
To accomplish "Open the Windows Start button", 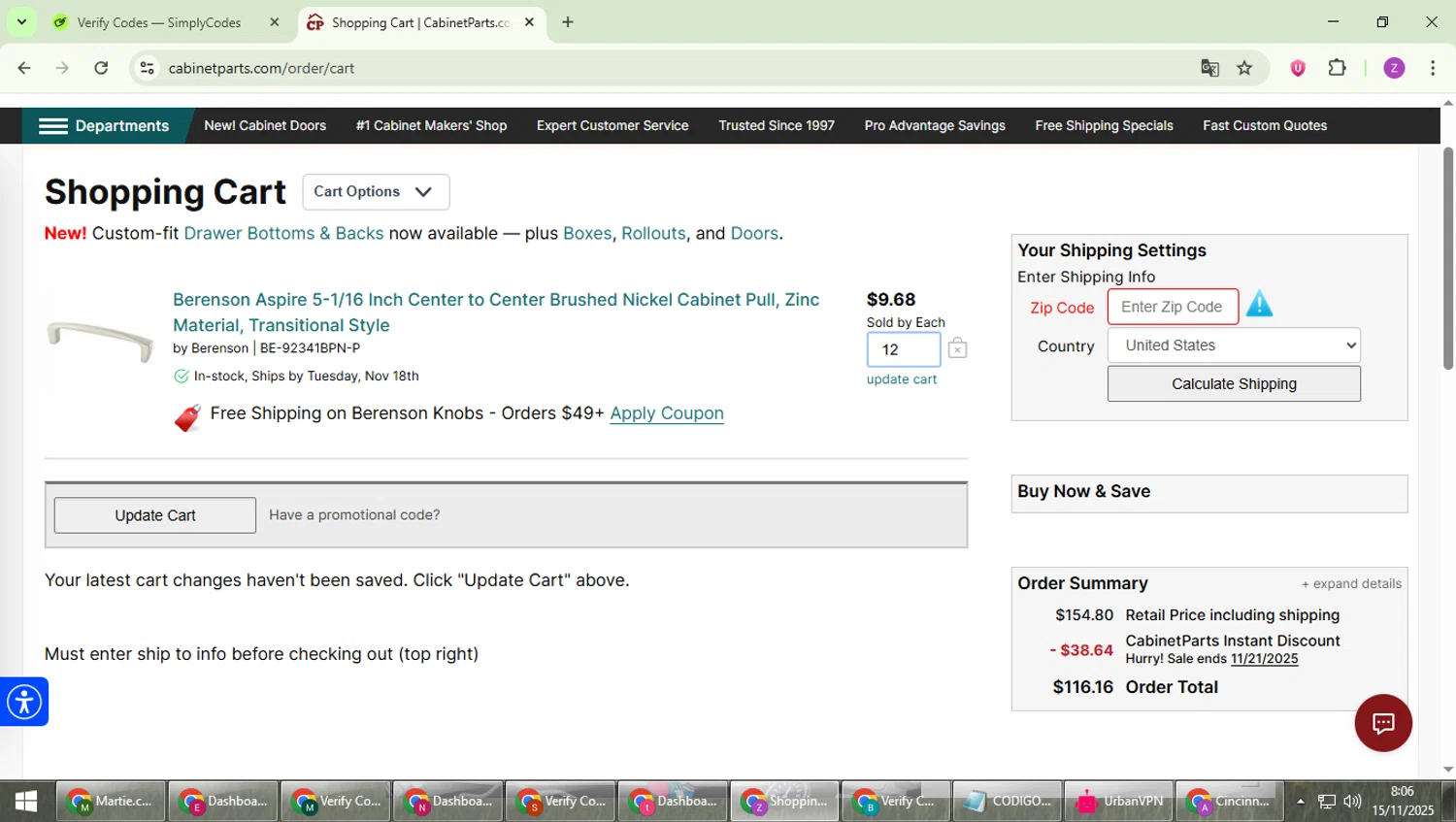I will (x=26, y=802).
